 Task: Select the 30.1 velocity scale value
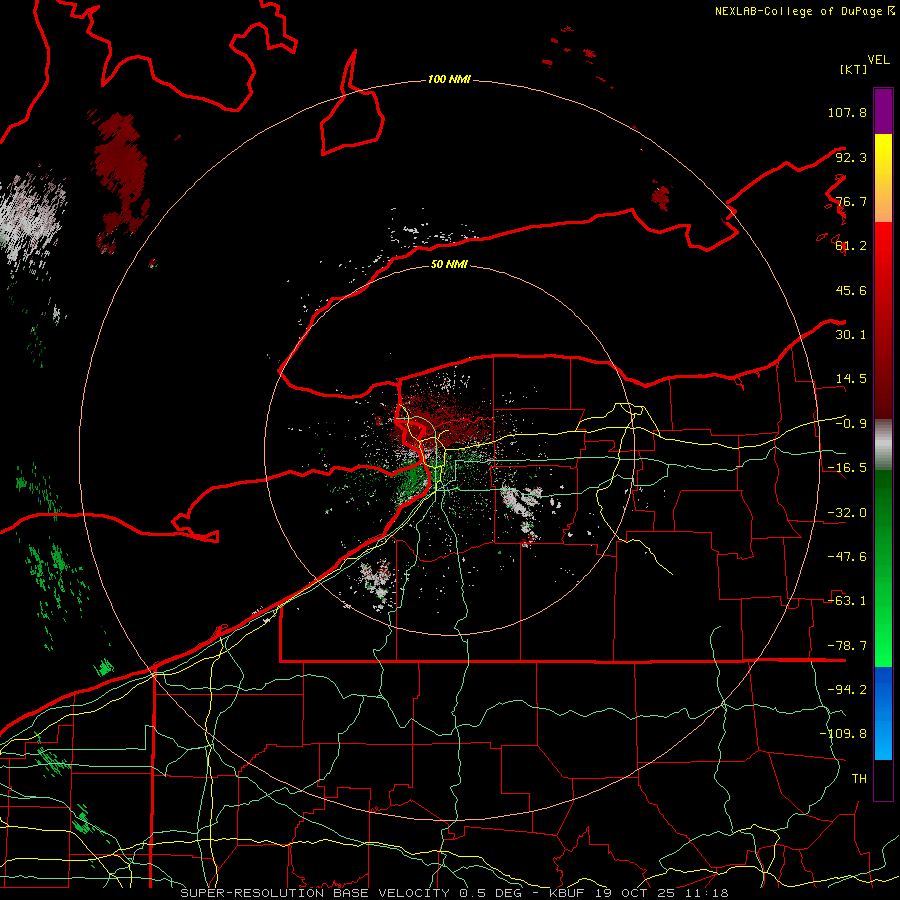coord(851,335)
